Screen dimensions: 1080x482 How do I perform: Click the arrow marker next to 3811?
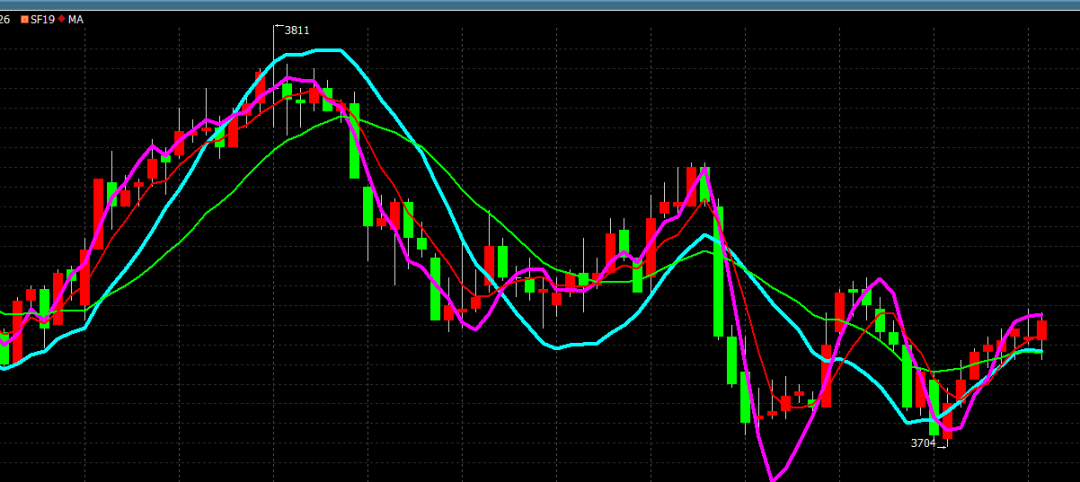point(278,26)
